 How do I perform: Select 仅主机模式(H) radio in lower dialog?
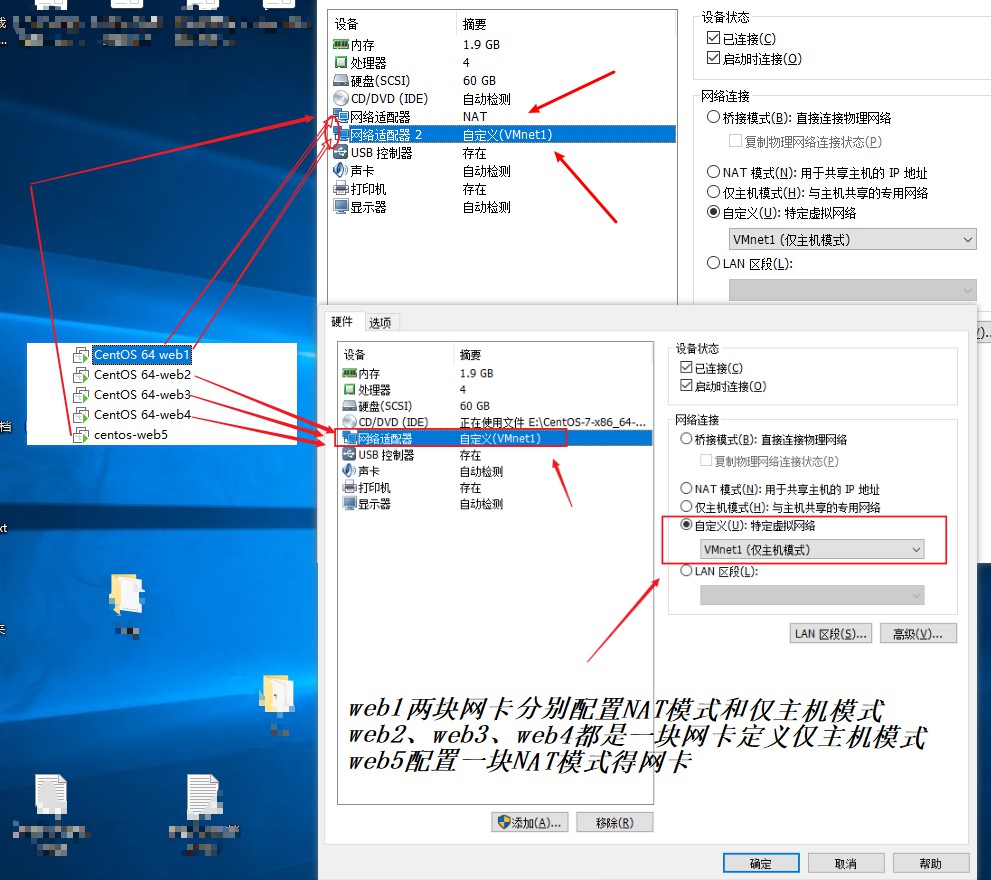(x=686, y=506)
